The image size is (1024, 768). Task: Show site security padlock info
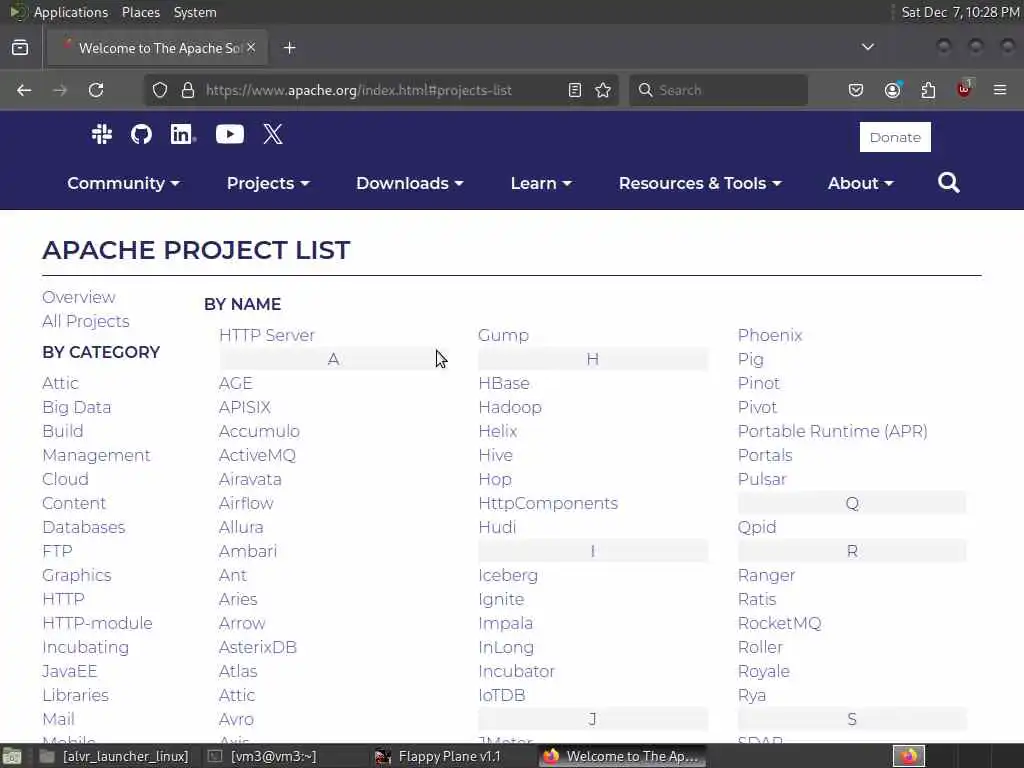click(188, 90)
